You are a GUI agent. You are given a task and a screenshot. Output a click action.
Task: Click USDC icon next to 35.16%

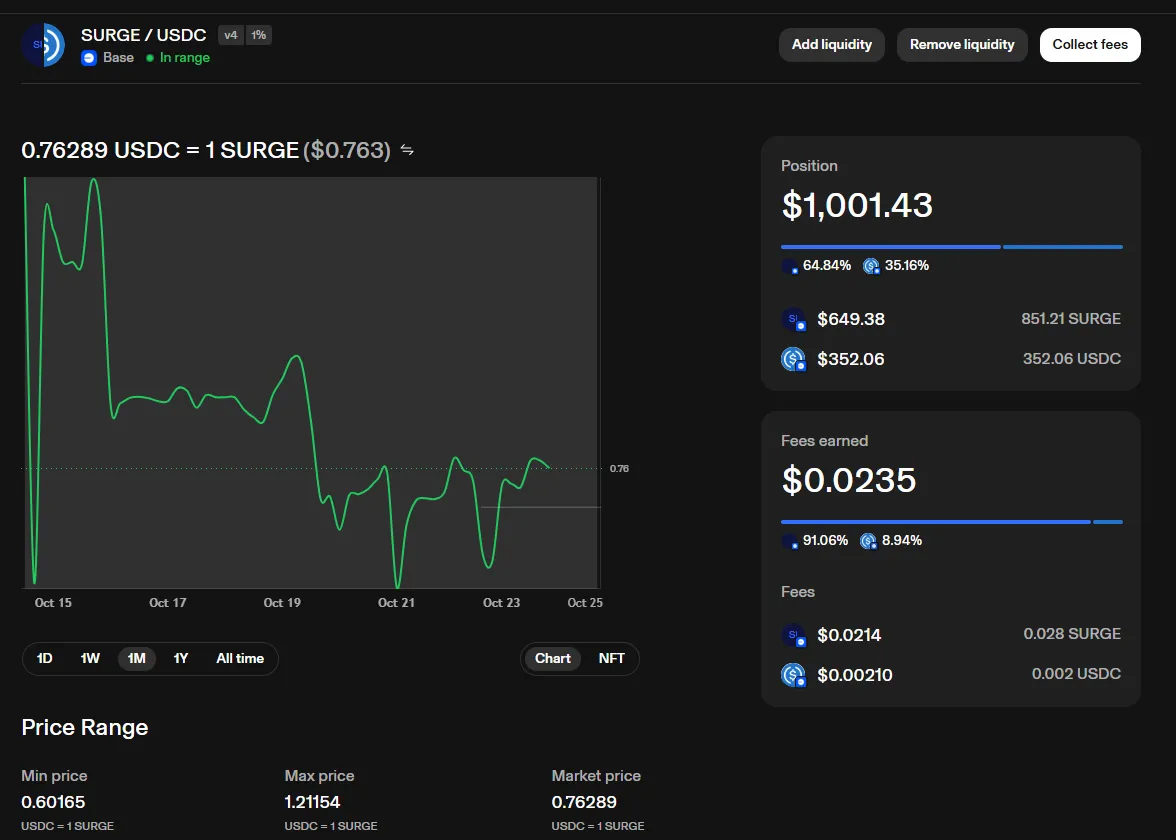(x=871, y=266)
